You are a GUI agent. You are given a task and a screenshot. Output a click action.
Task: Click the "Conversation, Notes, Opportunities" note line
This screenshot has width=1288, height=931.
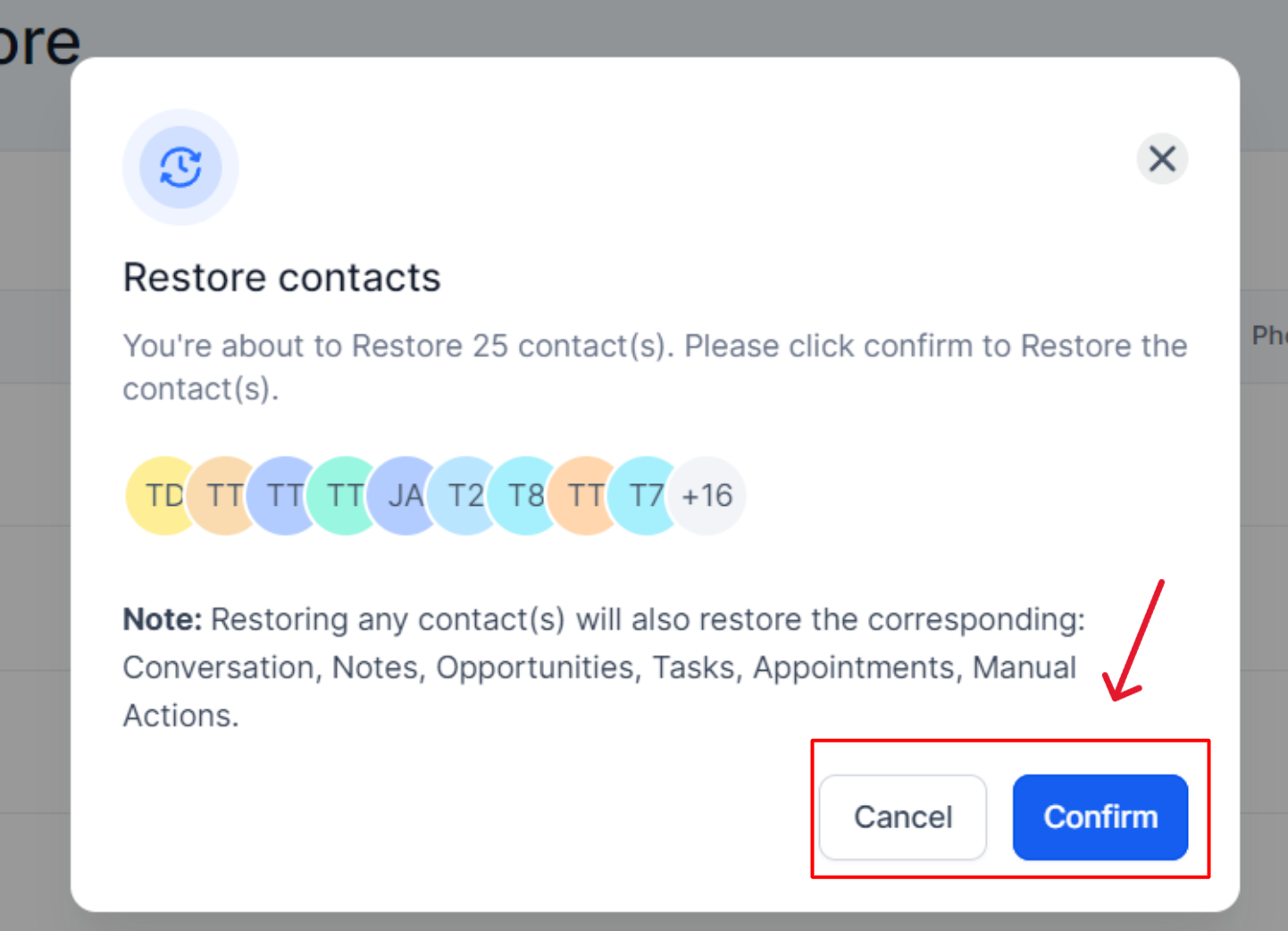click(x=598, y=668)
